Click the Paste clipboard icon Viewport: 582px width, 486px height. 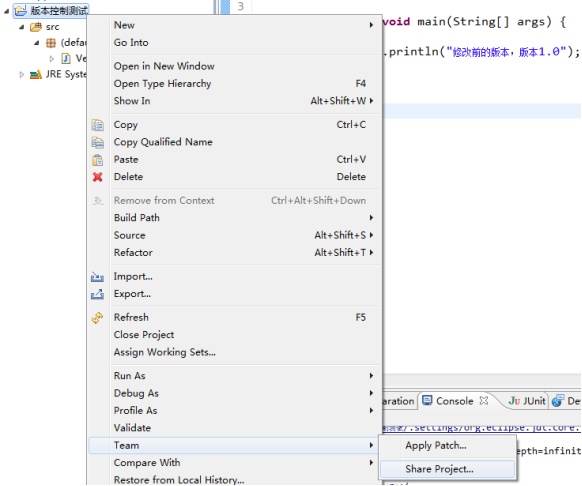click(98, 160)
